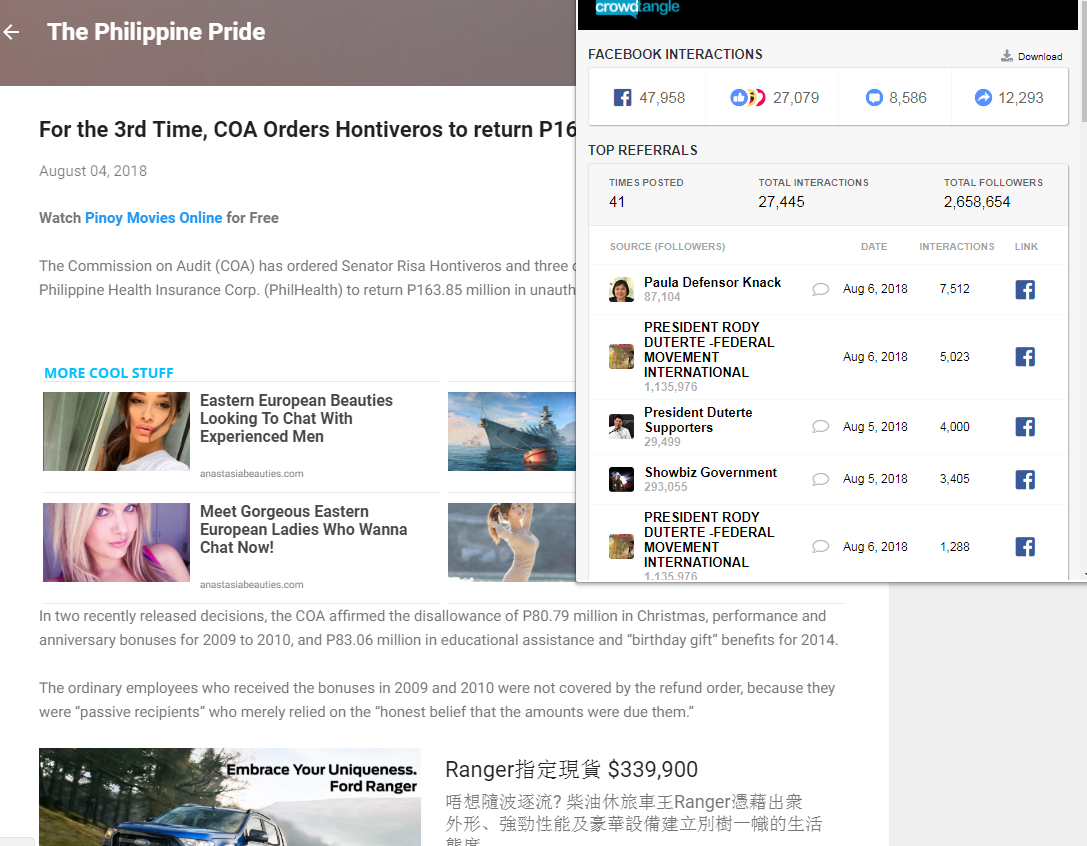Select the article date August 04, 2018

93,171
